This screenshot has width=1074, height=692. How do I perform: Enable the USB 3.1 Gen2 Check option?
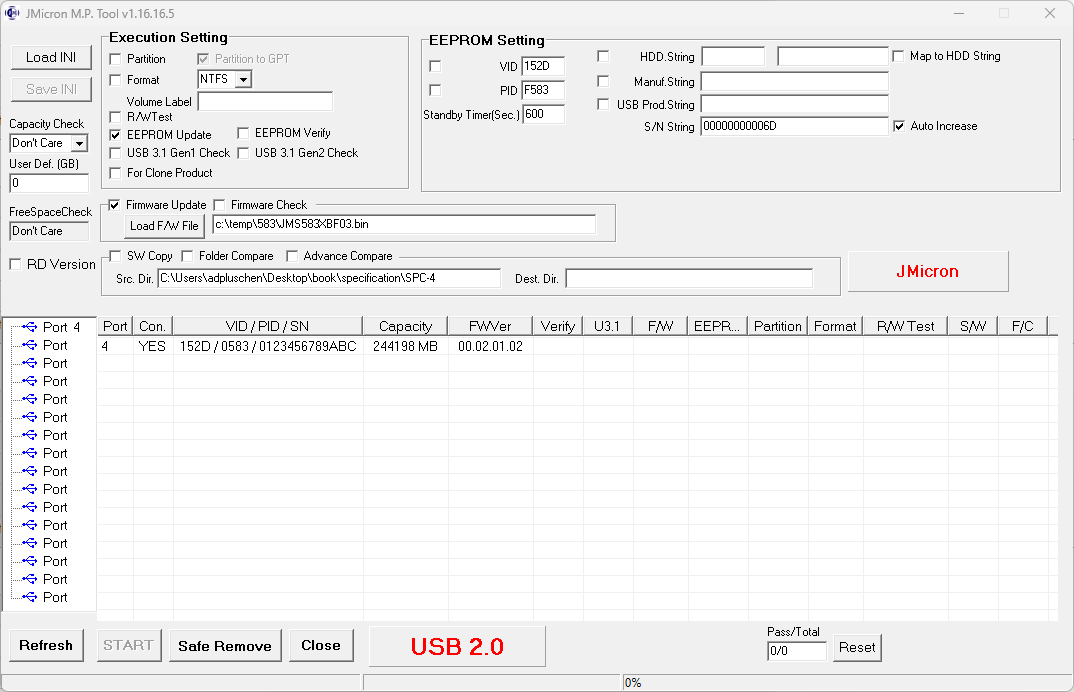click(x=243, y=153)
